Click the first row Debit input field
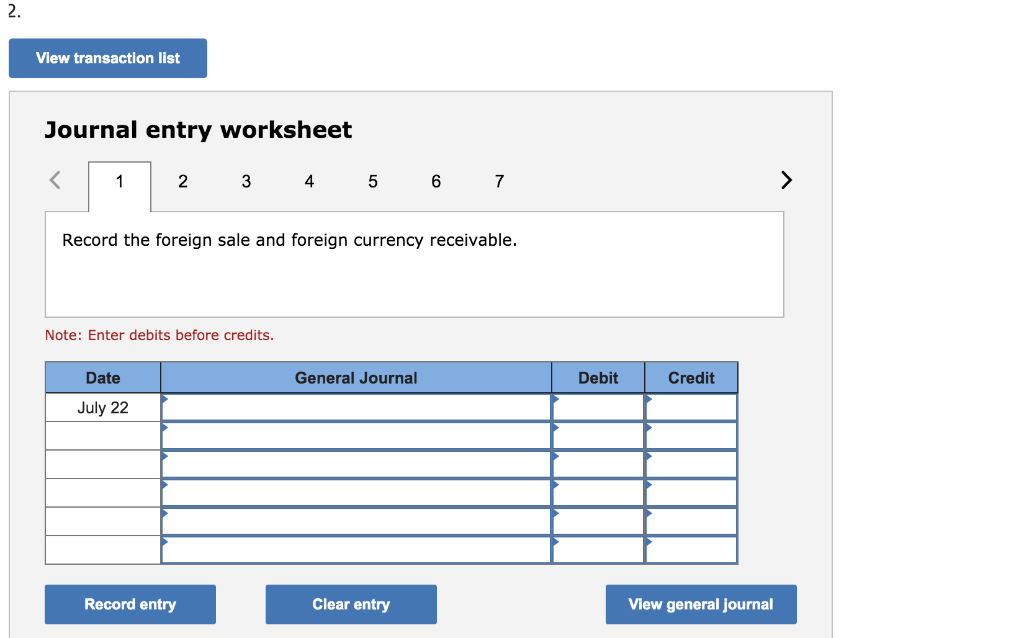Screen dimensions: 1024x638 point(598,407)
